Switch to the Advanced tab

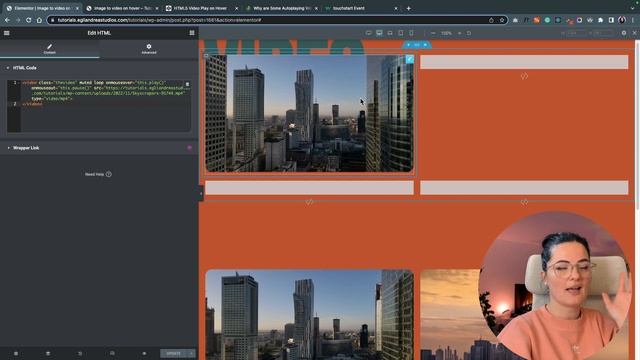click(x=149, y=49)
